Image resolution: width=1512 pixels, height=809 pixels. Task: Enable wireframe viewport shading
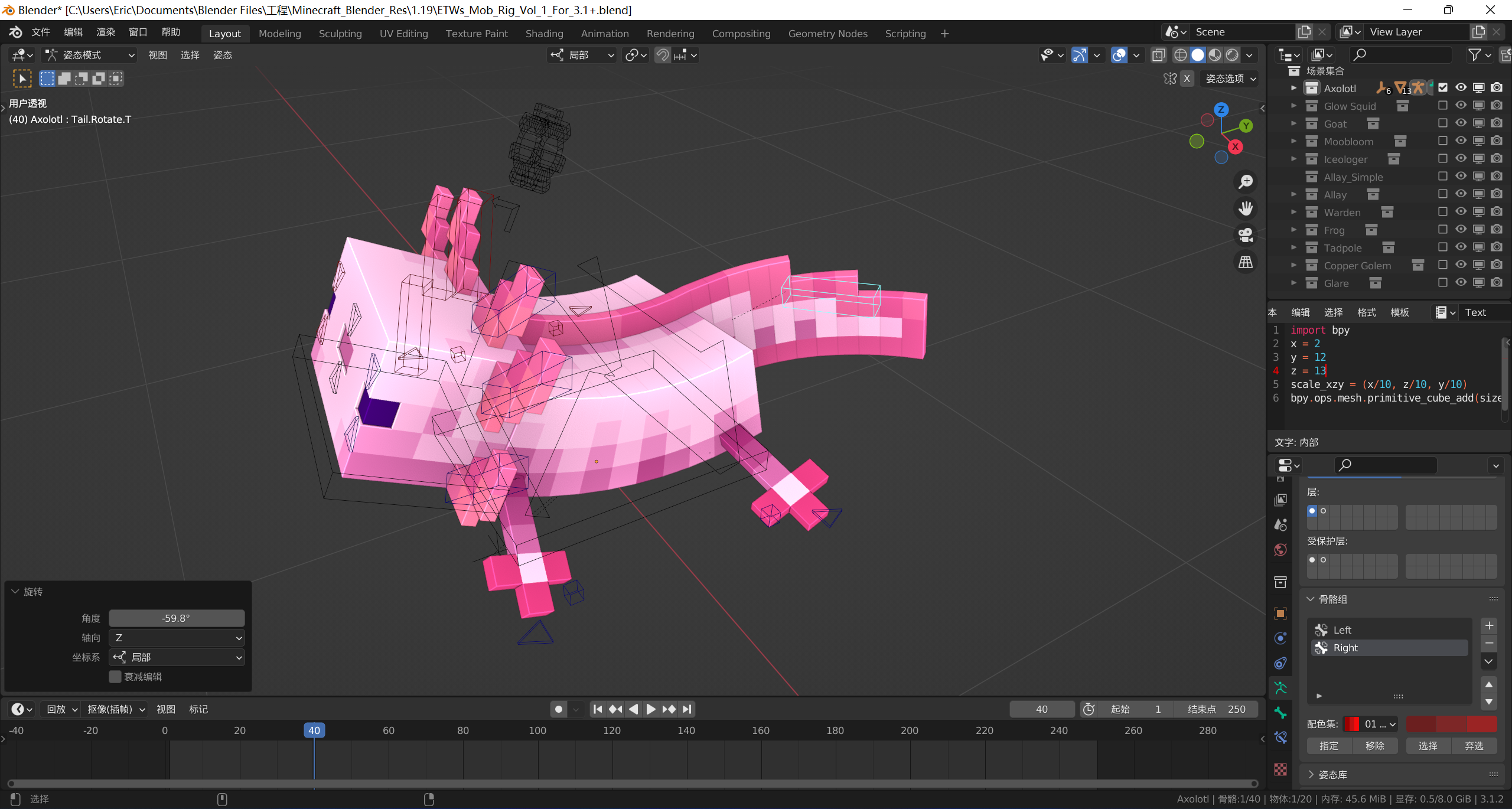point(1180,55)
